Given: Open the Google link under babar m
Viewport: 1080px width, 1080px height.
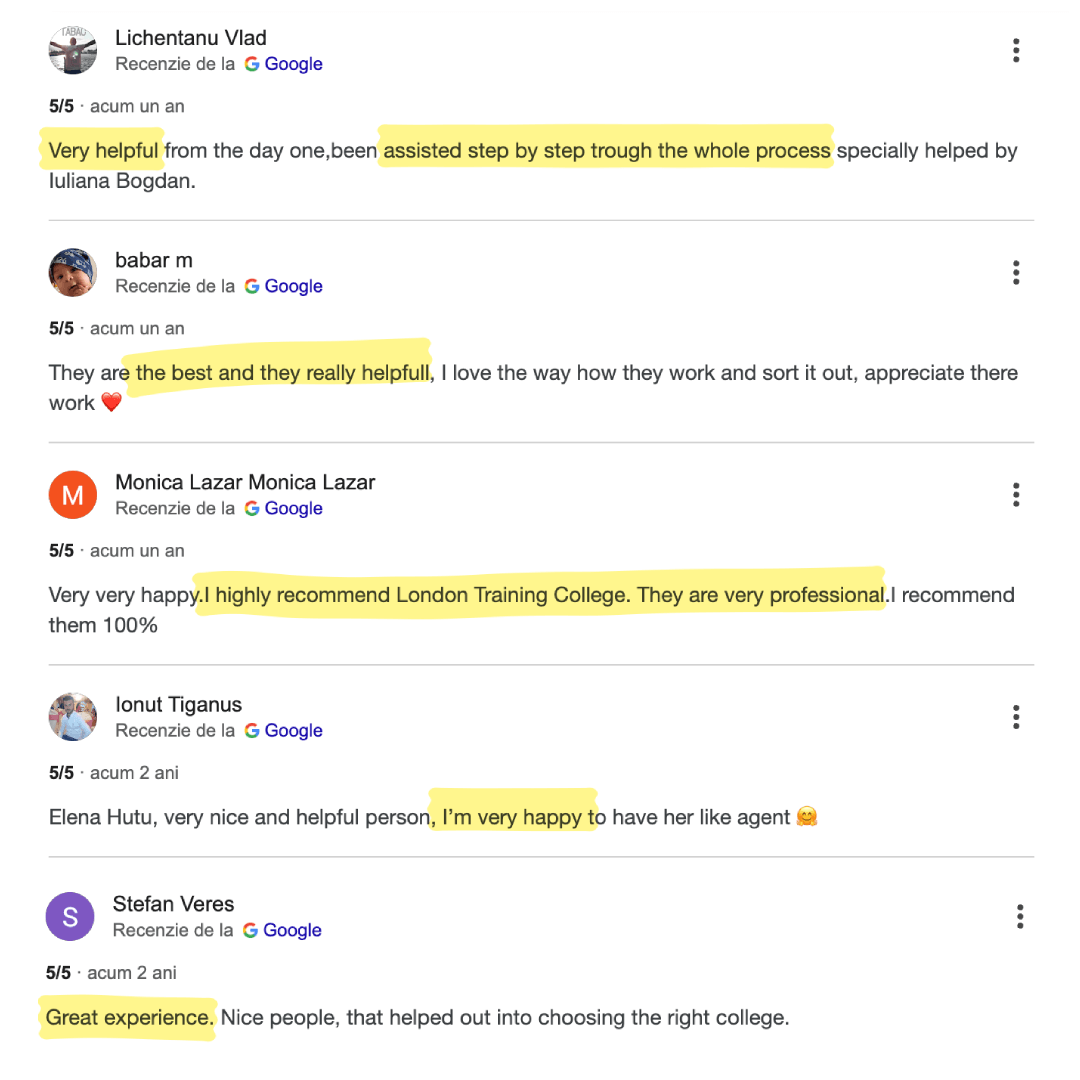Looking at the screenshot, I should pos(284,287).
